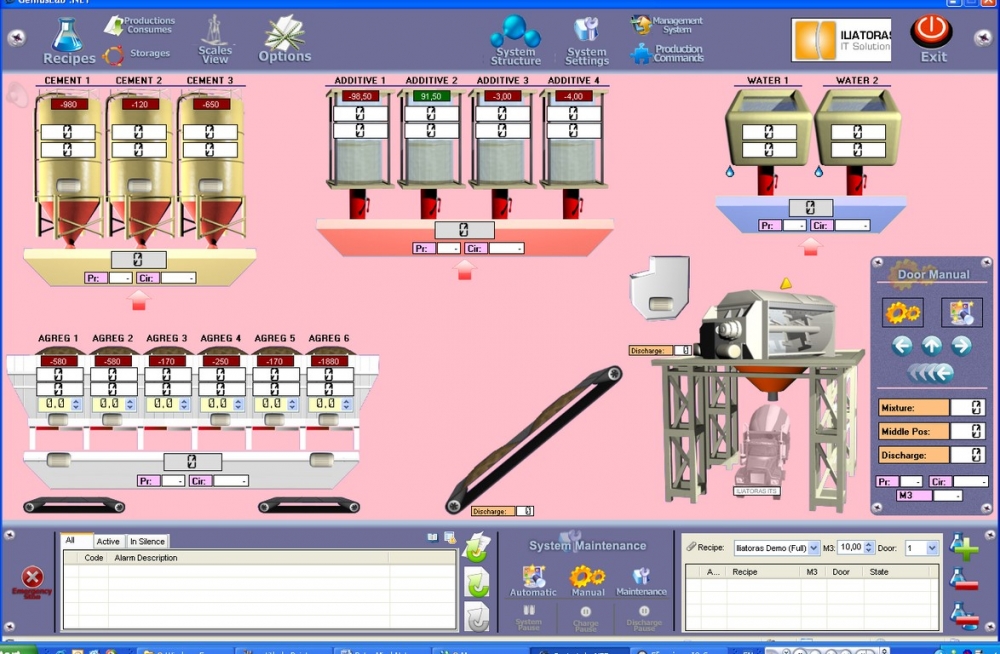Toggle Discharge Pause

click(x=643, y=618)
